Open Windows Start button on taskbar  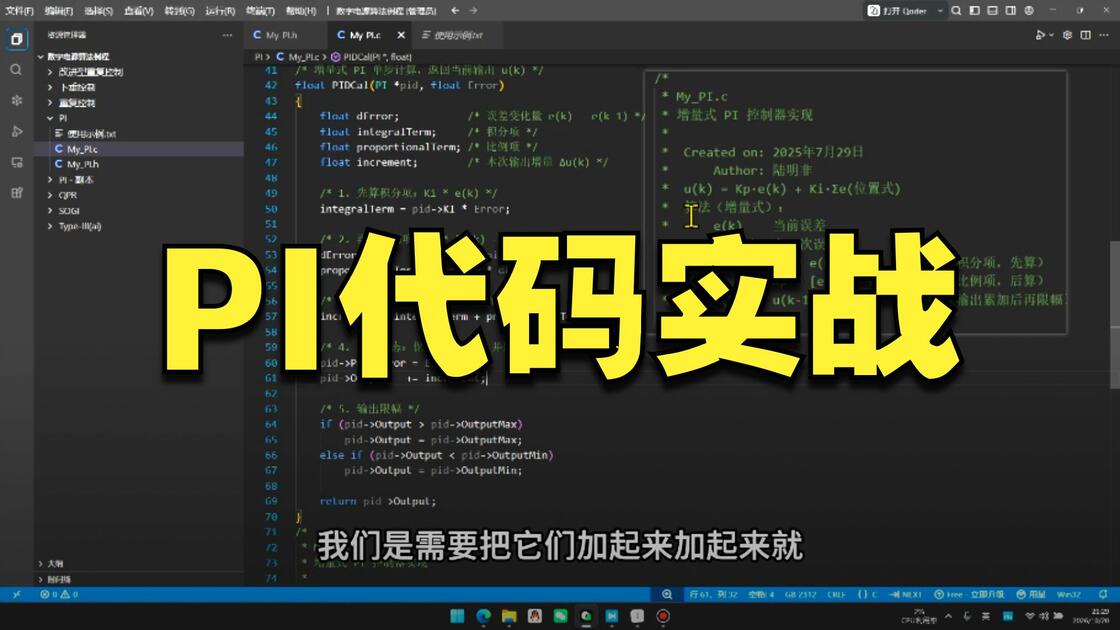pyautogui.click(x=457, y=616)
